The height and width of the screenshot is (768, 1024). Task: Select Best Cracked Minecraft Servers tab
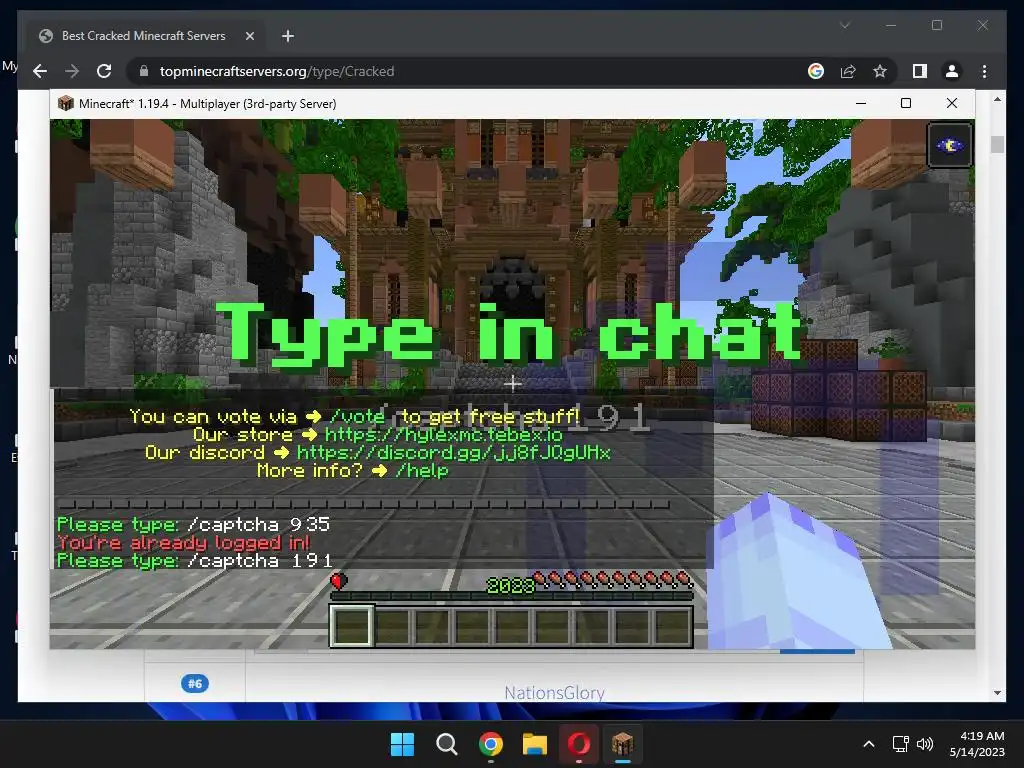coord(144,36)
